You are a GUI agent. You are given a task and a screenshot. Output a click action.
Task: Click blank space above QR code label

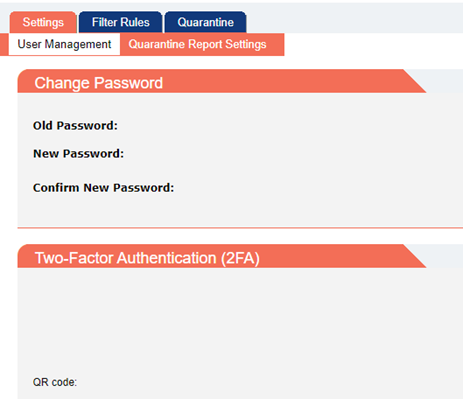coord(233,320)
